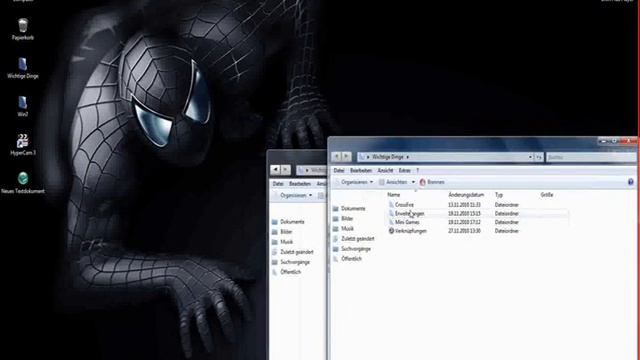Viewport: 640px width, 360px height.
Task: Open Ansicht menu in the front window
Action: point(385,170)
